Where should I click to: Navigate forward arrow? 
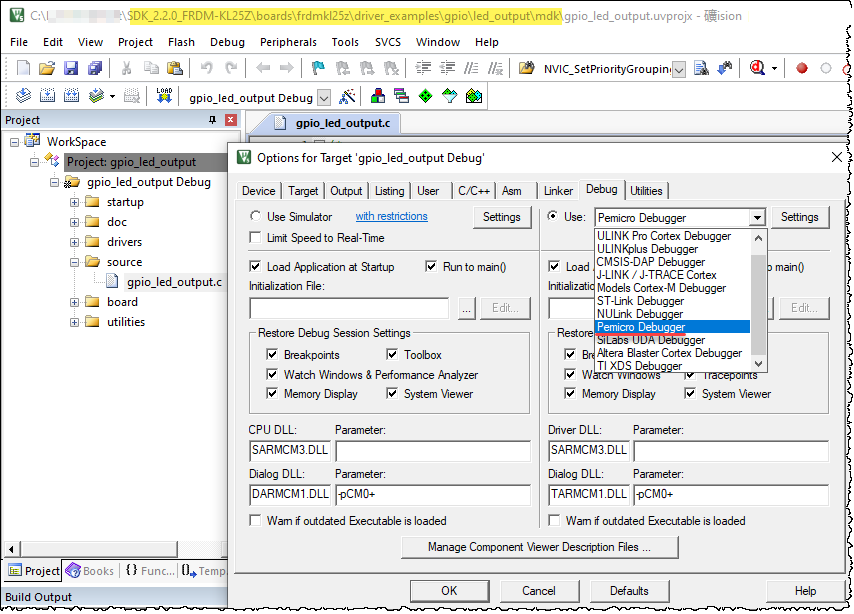point(286,68)
